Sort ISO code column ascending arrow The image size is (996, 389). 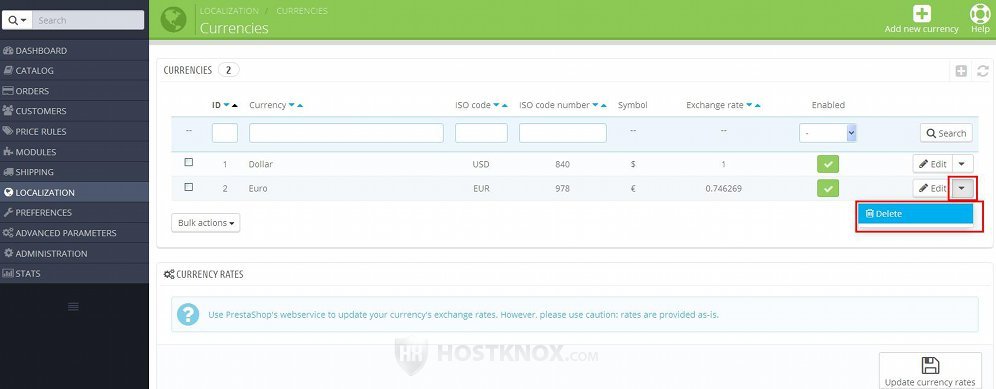tap(504, 106)
